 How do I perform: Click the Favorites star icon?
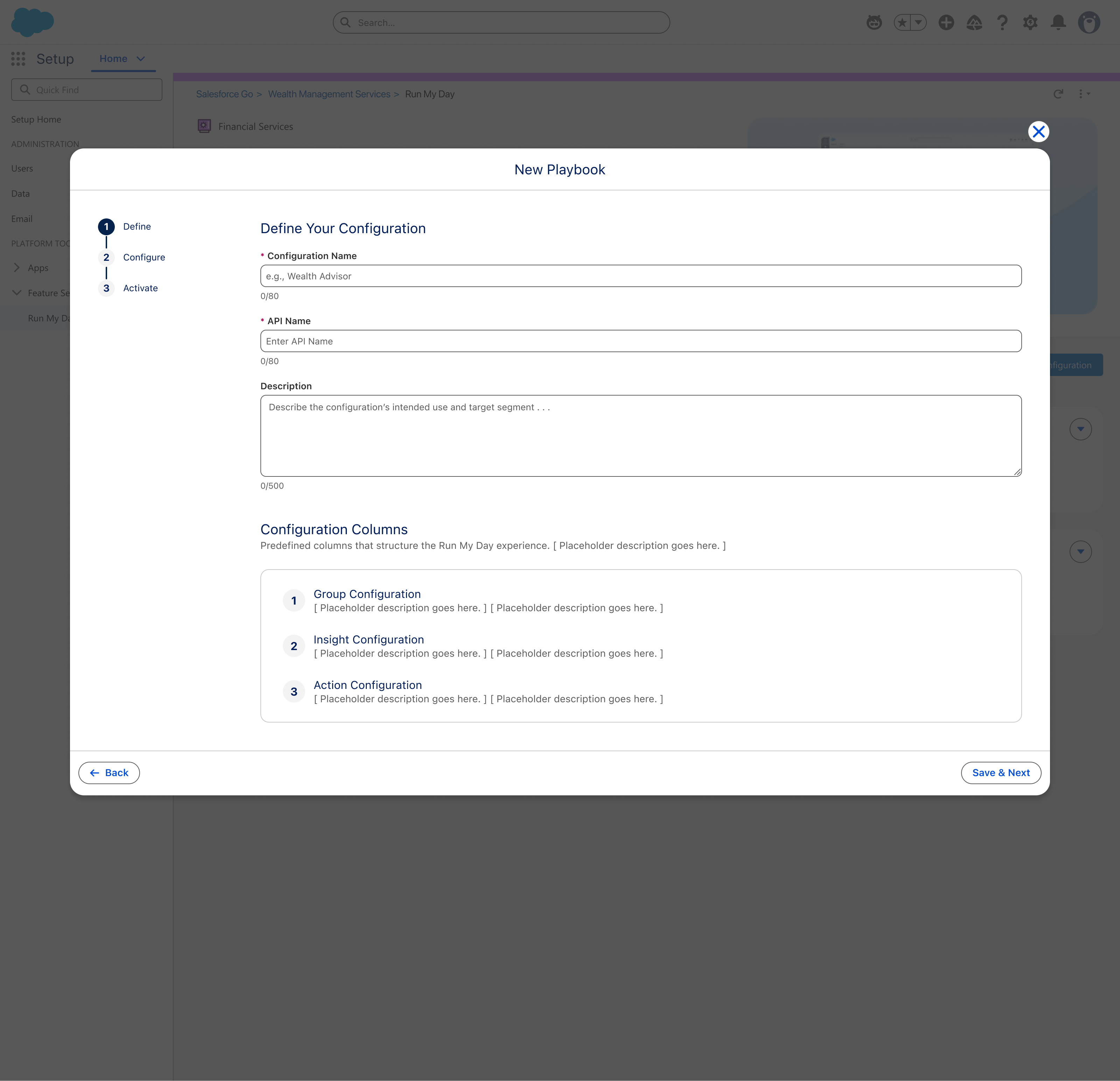902,22
